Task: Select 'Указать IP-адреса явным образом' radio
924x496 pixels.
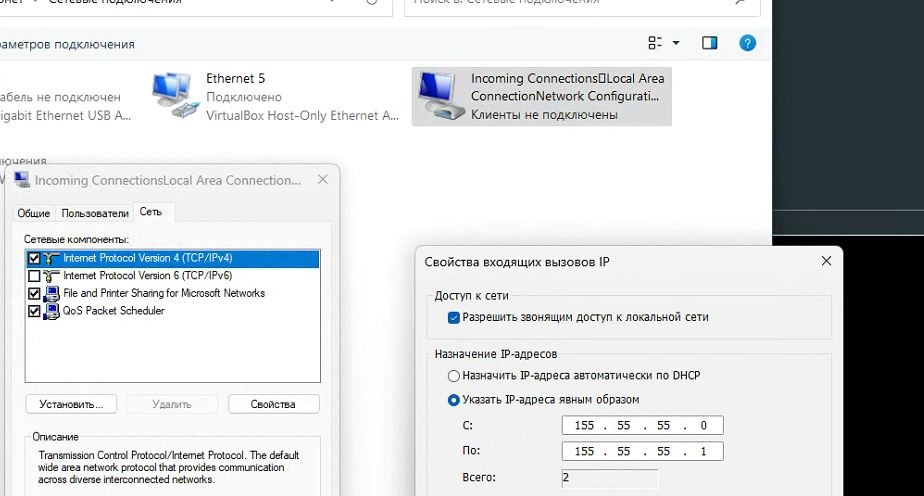Action: click(454, 400)
